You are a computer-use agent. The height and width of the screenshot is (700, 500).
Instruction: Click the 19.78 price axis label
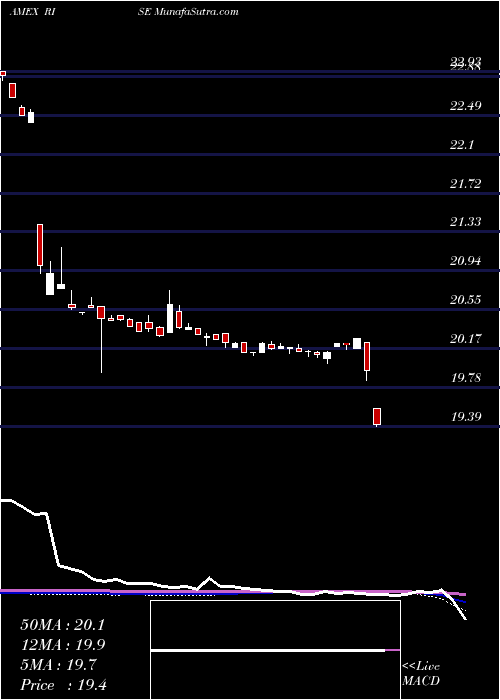466,378
